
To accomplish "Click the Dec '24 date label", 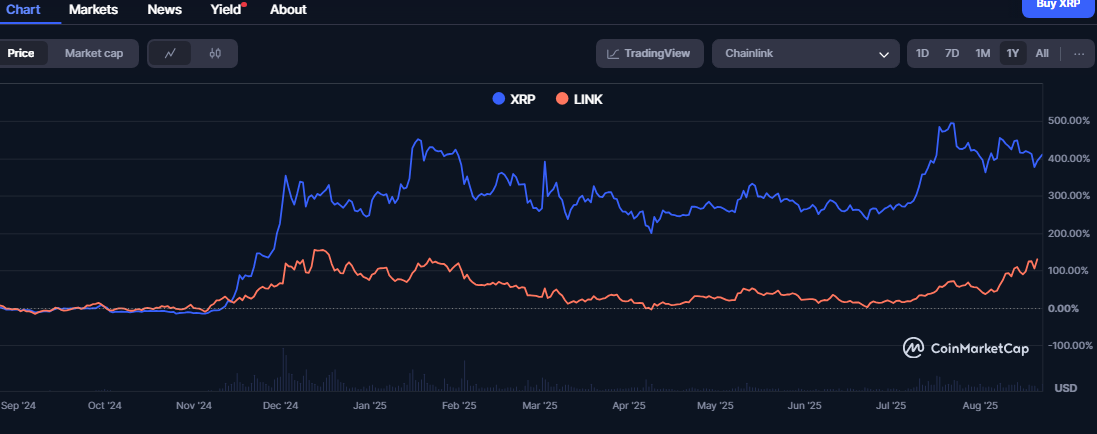I will click(282, 405).
